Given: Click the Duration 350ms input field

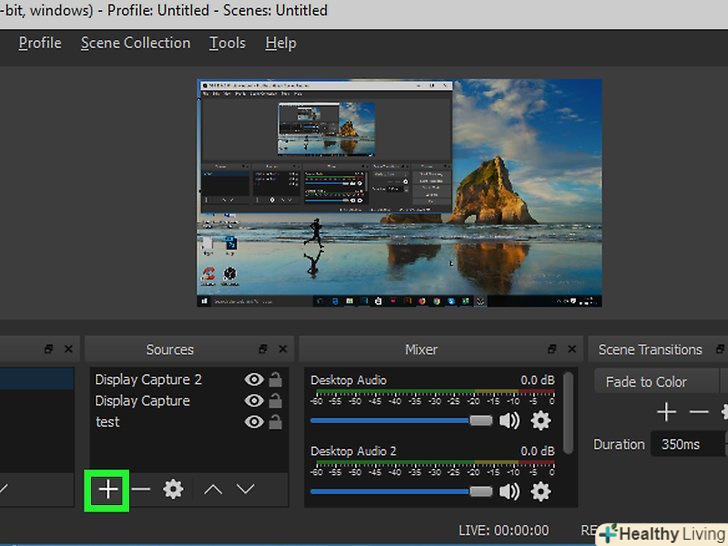Looking at the screenshot, I should pos(684,444).
